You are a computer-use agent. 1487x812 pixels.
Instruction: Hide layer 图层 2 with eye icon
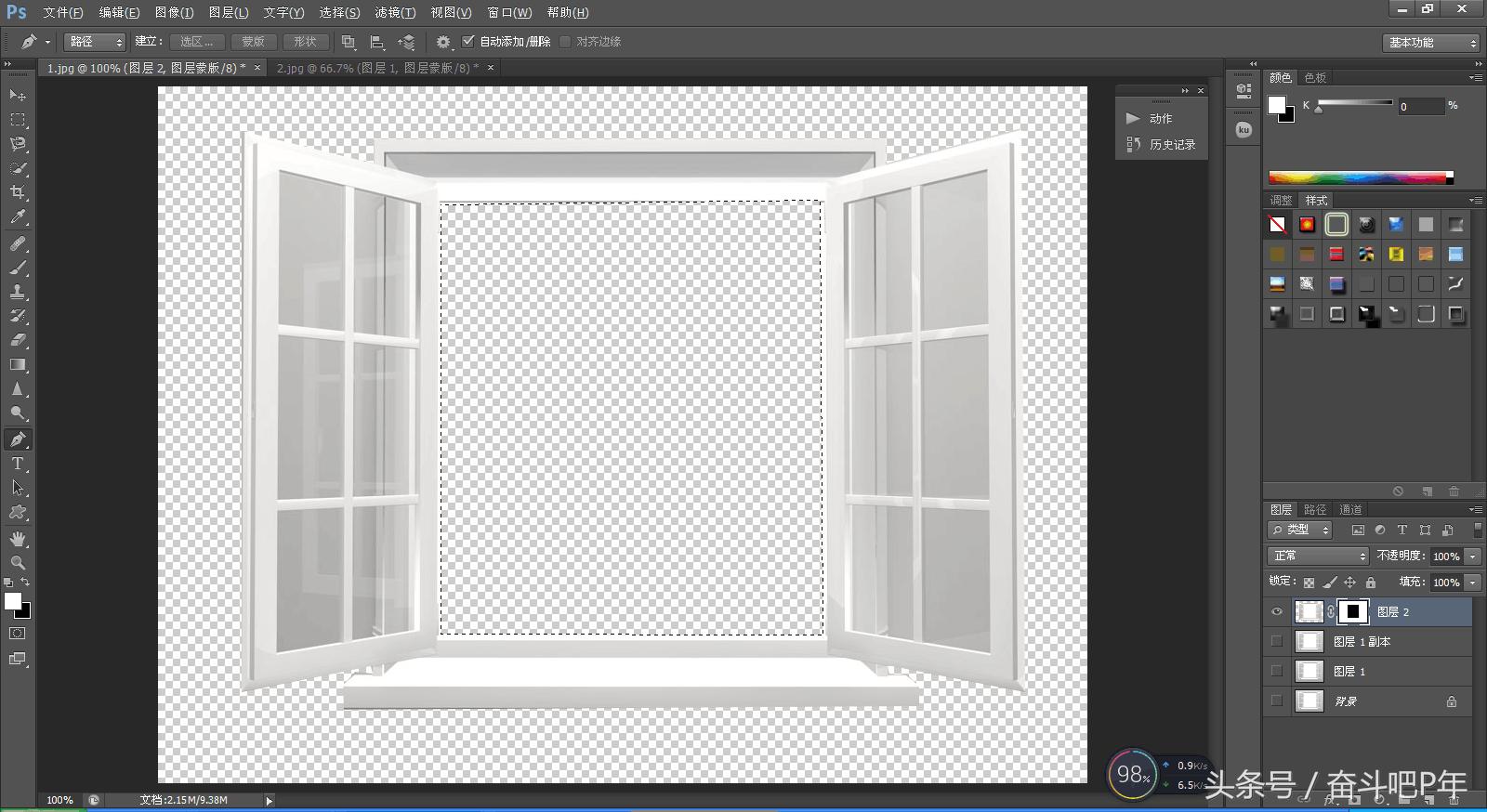(x=1277, y=611)
